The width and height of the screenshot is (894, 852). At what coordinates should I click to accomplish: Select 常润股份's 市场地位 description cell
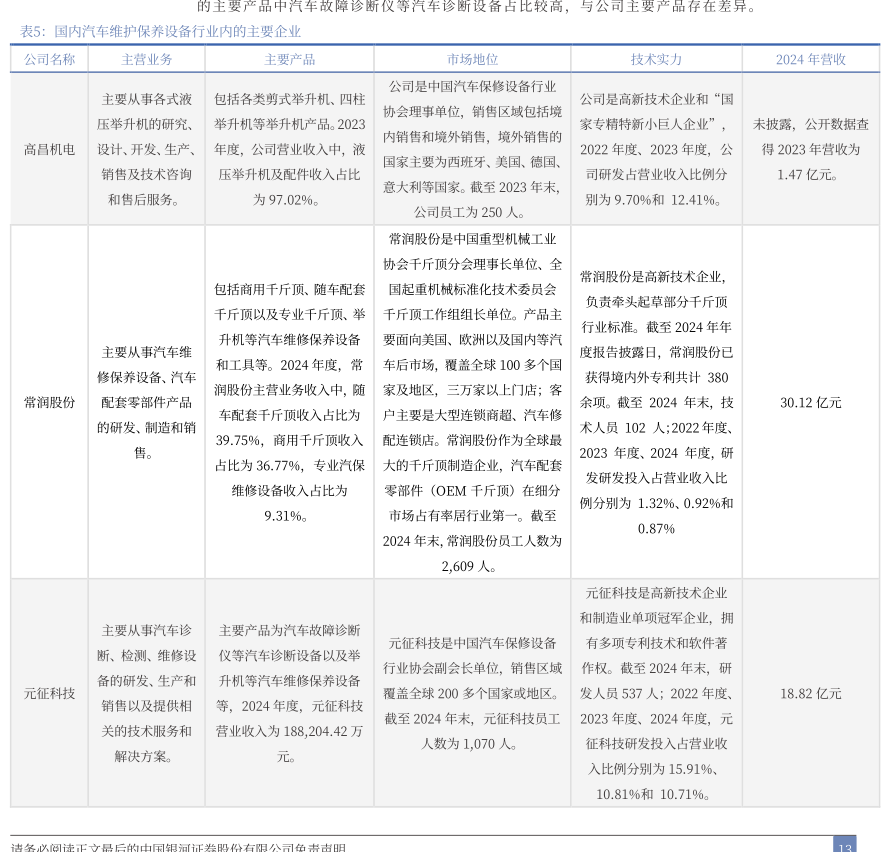[472, 402]
